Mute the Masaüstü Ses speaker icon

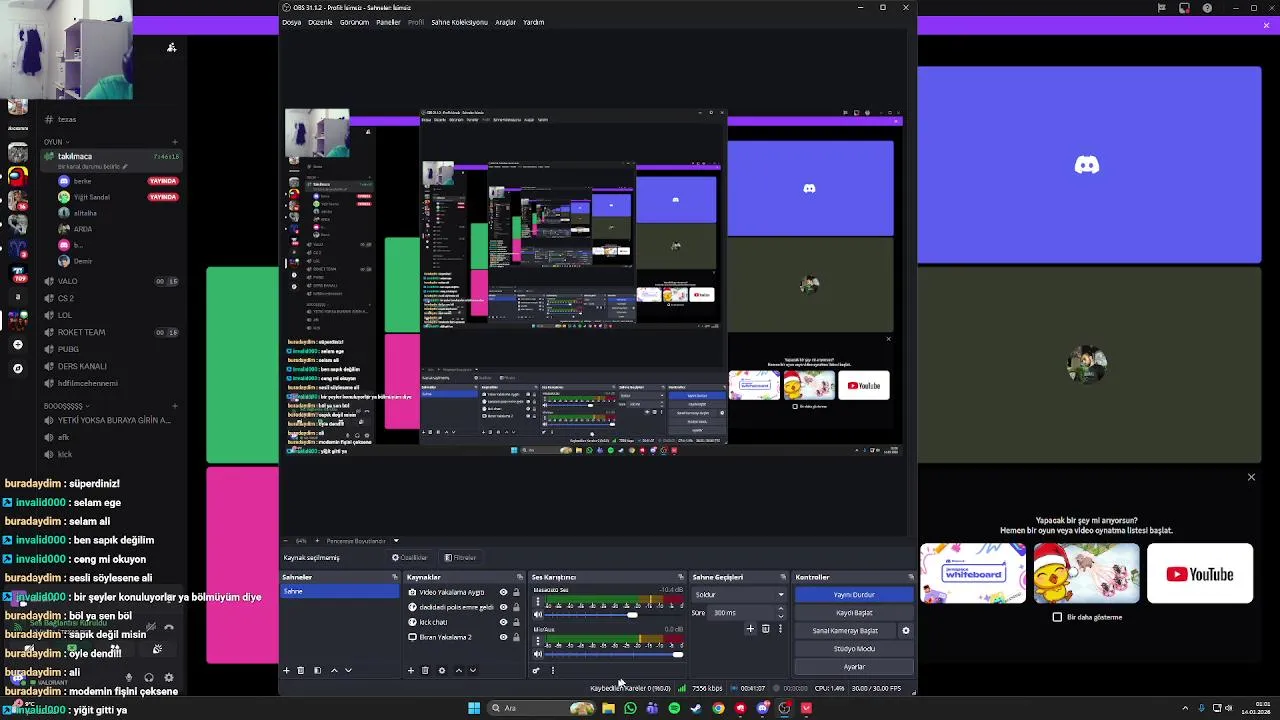538,615
